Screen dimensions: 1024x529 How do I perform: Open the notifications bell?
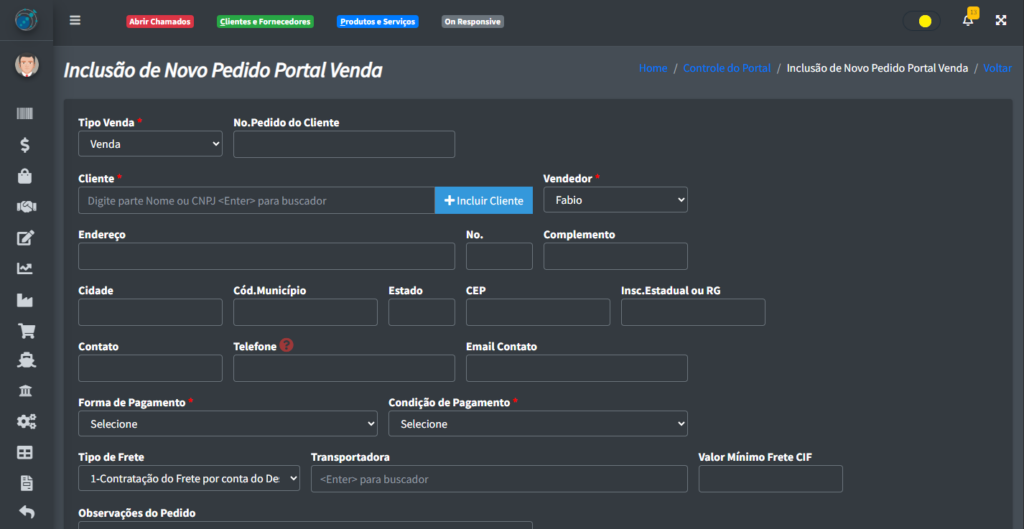point(967,20)
